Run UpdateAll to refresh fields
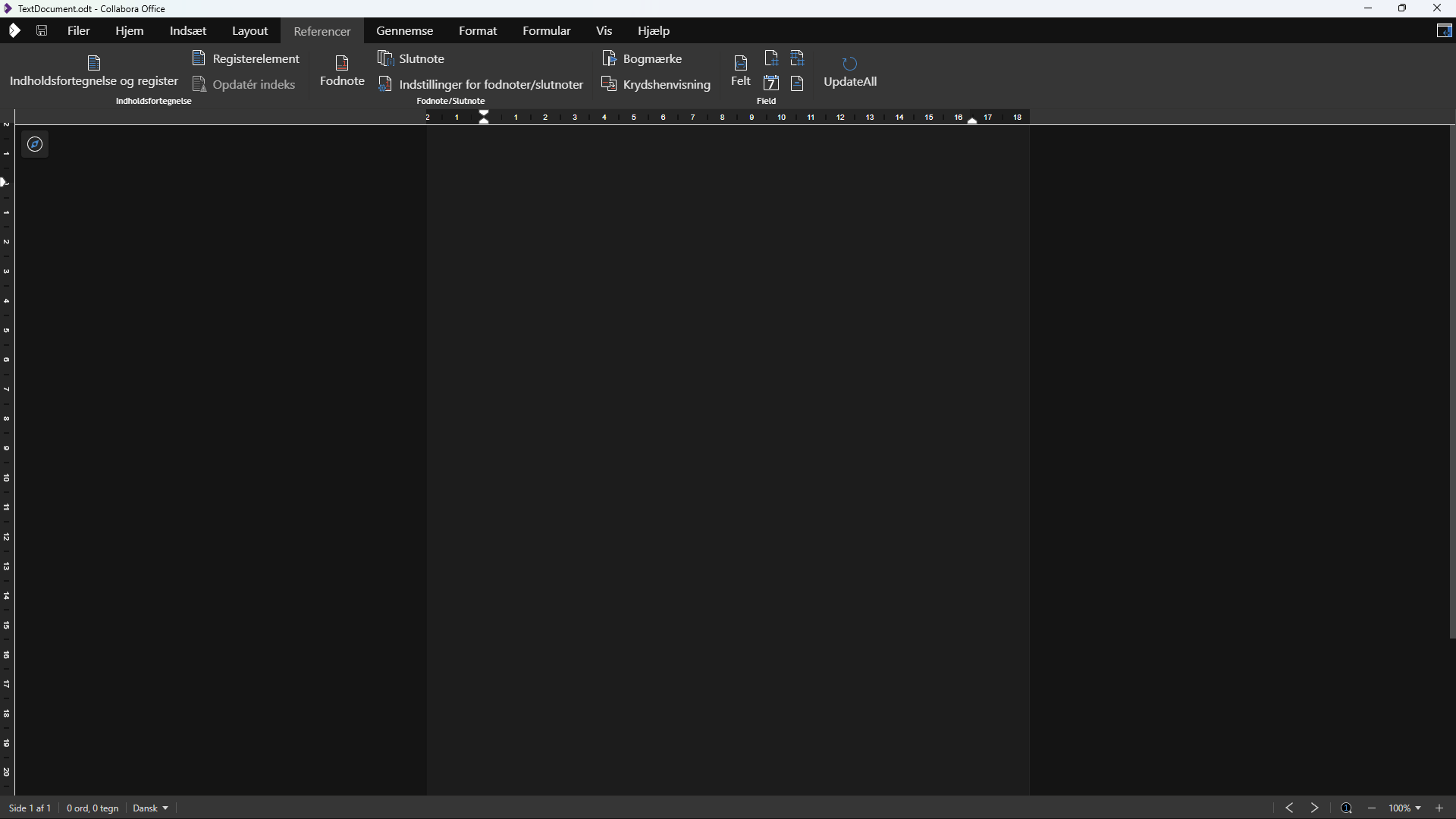Image resolution: width=1456 pixels, height=819 pixels. [849, 70]
